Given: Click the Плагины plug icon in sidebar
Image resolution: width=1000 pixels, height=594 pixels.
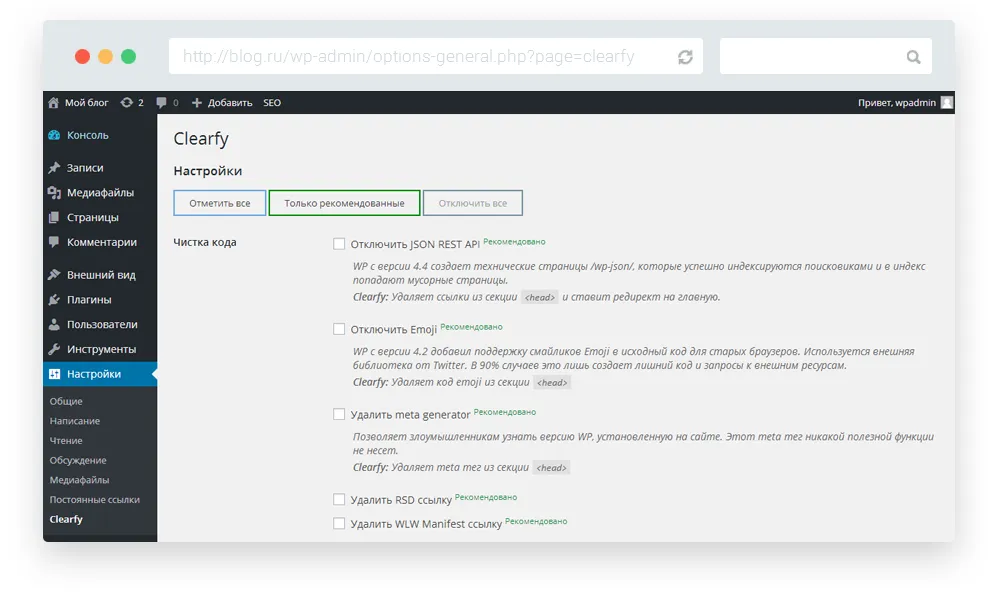Looking at the screenshot, I should (54, 300).
